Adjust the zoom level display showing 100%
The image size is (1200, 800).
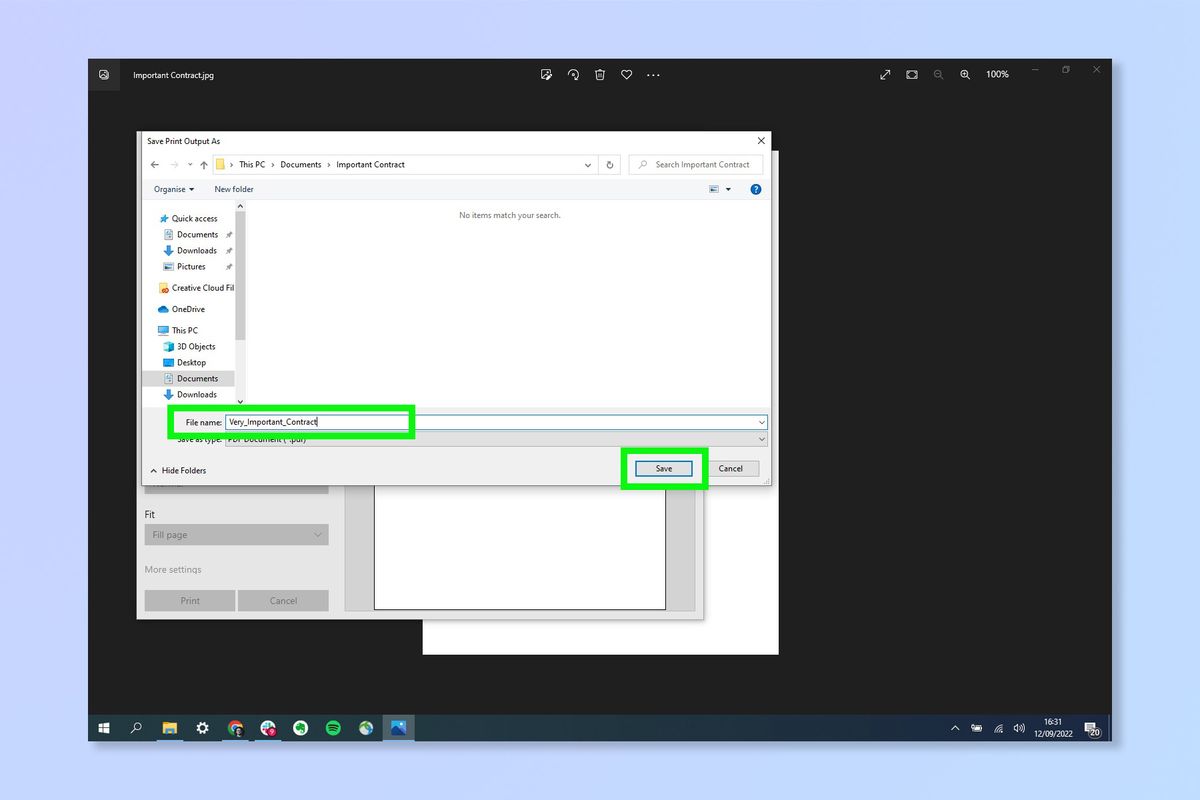click(997, 74)
